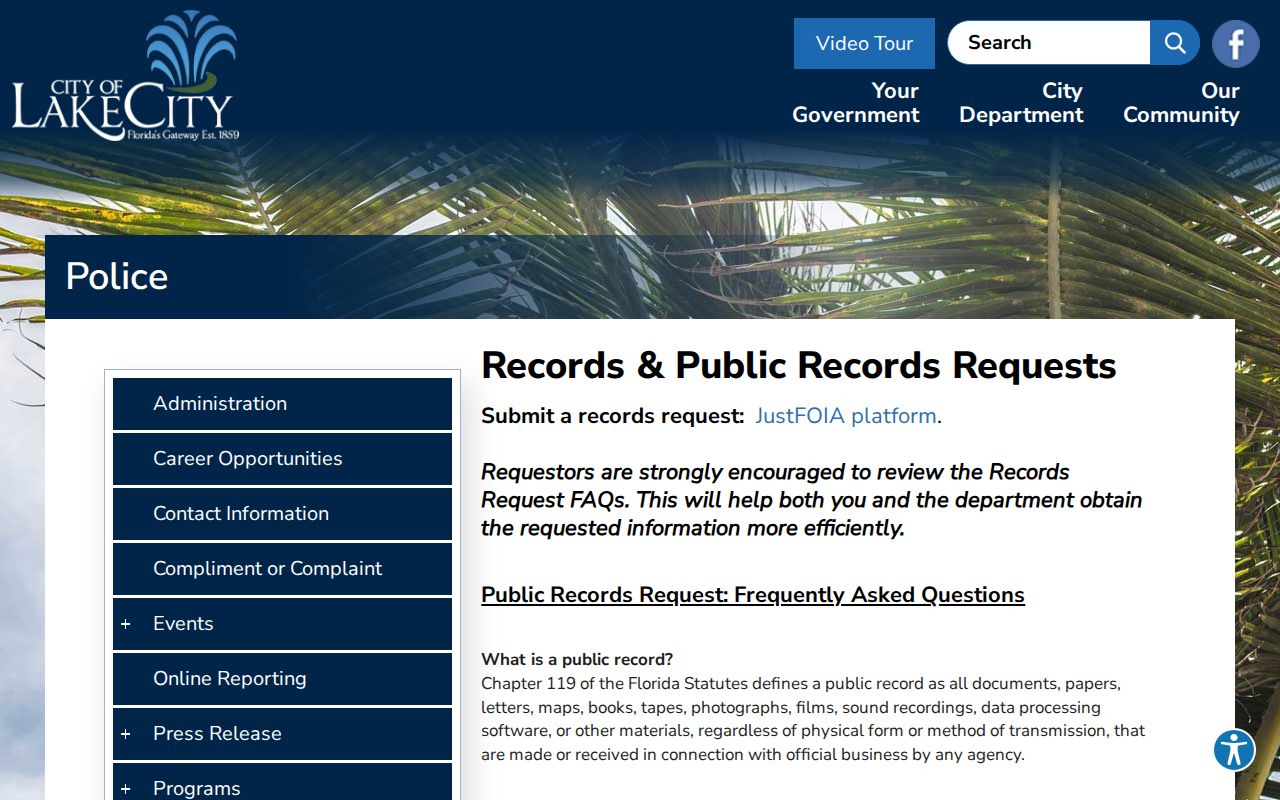The image size is (1280, 800).
Task: Open Online Reporting sidebar item
Action: click(x=282, y=679)
